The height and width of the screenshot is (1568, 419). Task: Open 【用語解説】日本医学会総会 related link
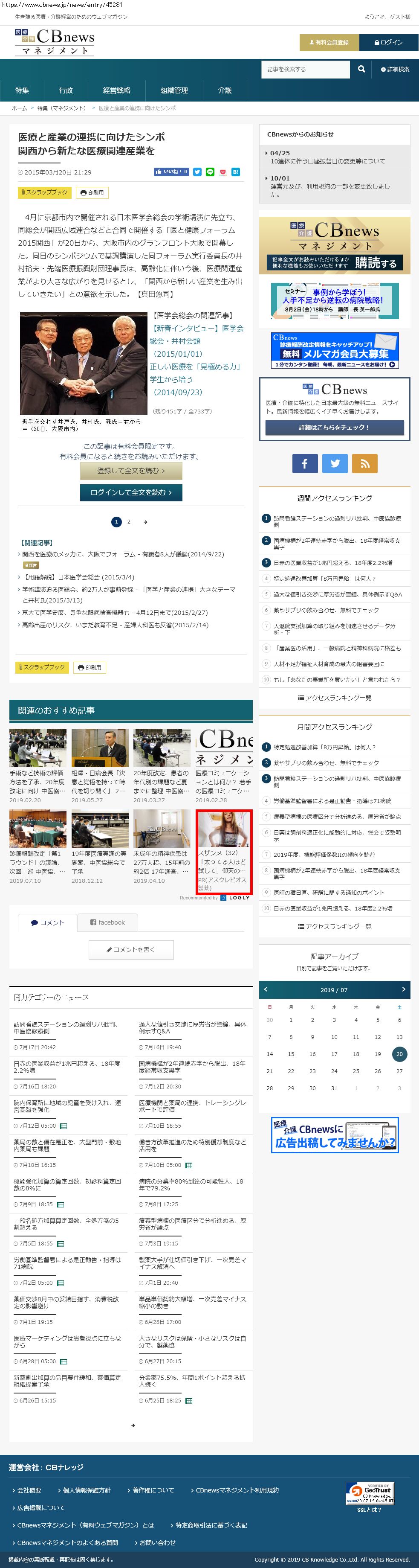(78, 577)
